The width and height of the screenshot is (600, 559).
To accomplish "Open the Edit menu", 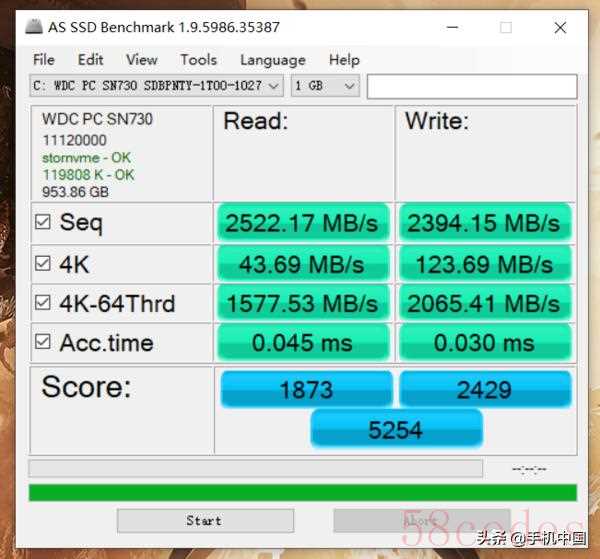I will click(x=90, y=60).
